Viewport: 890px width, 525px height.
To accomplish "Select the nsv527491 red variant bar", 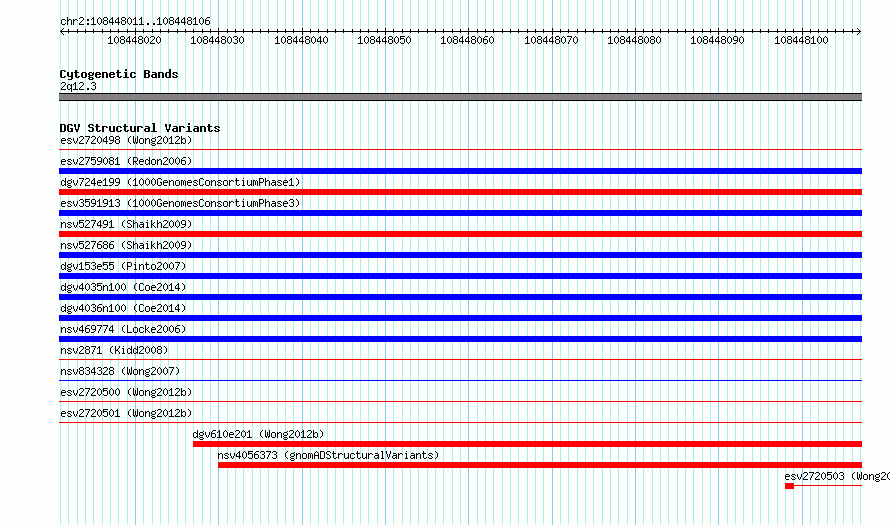I will pos(460,234).
